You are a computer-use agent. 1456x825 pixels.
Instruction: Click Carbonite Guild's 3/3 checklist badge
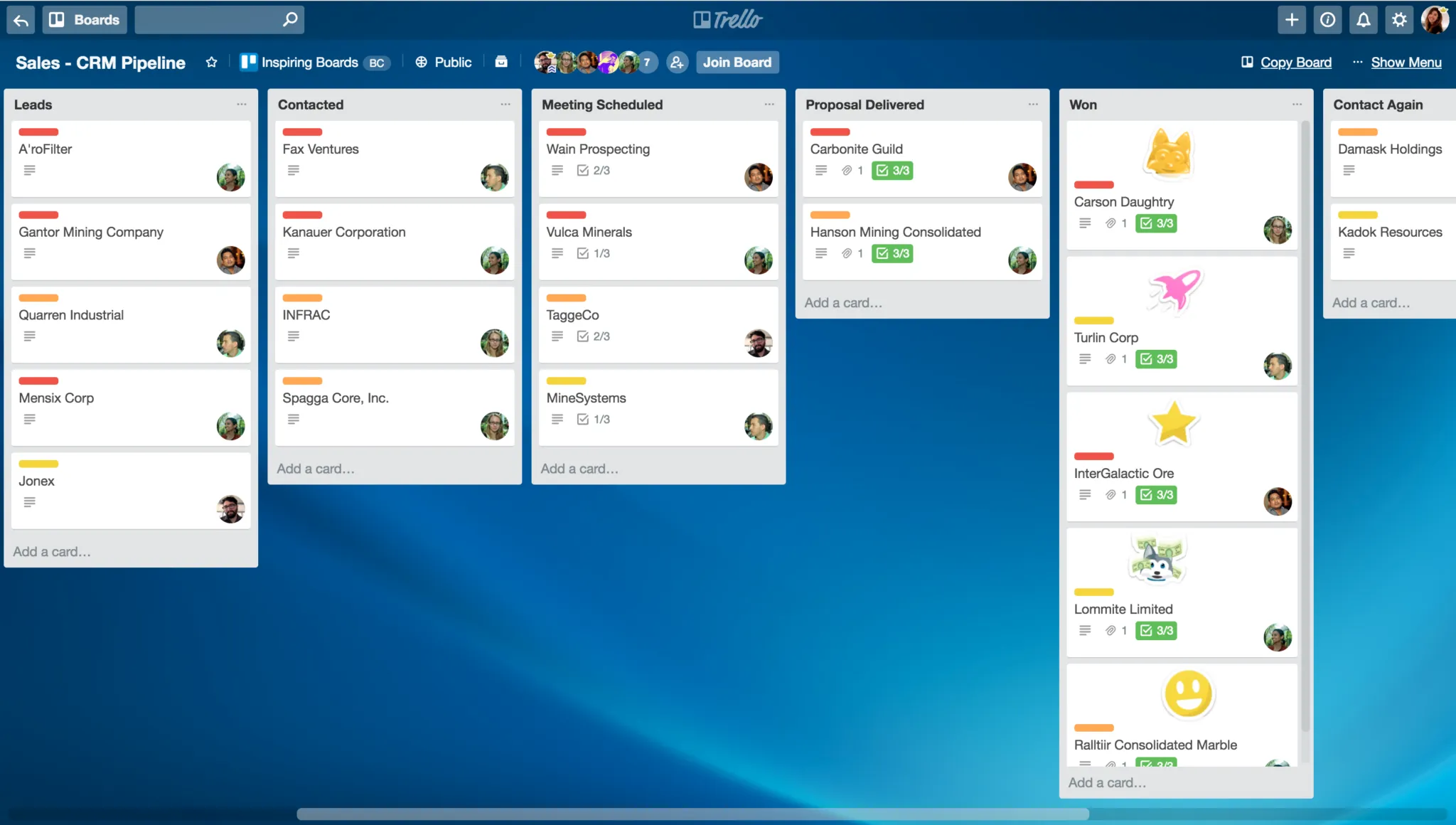892,171
